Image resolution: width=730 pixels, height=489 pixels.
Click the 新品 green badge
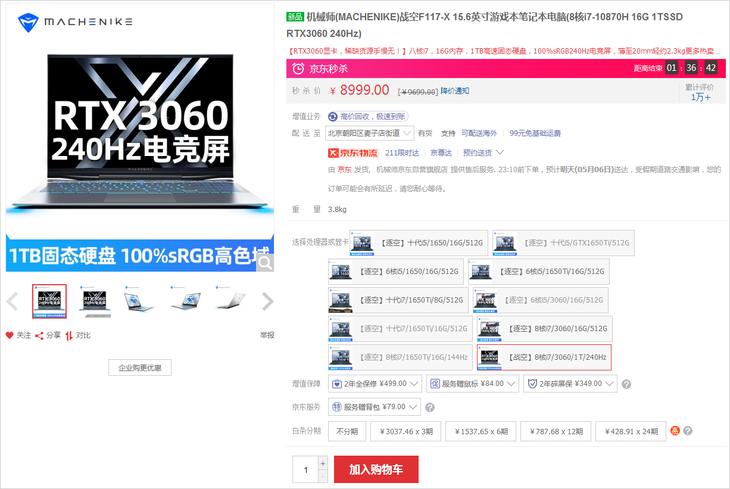coord(295,17)
